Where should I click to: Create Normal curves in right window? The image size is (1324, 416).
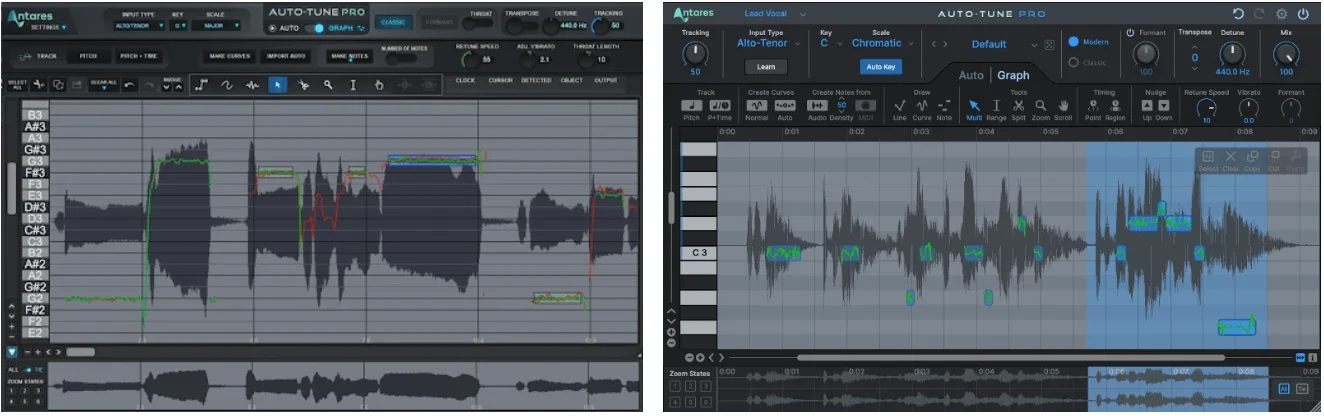(757, 105)
